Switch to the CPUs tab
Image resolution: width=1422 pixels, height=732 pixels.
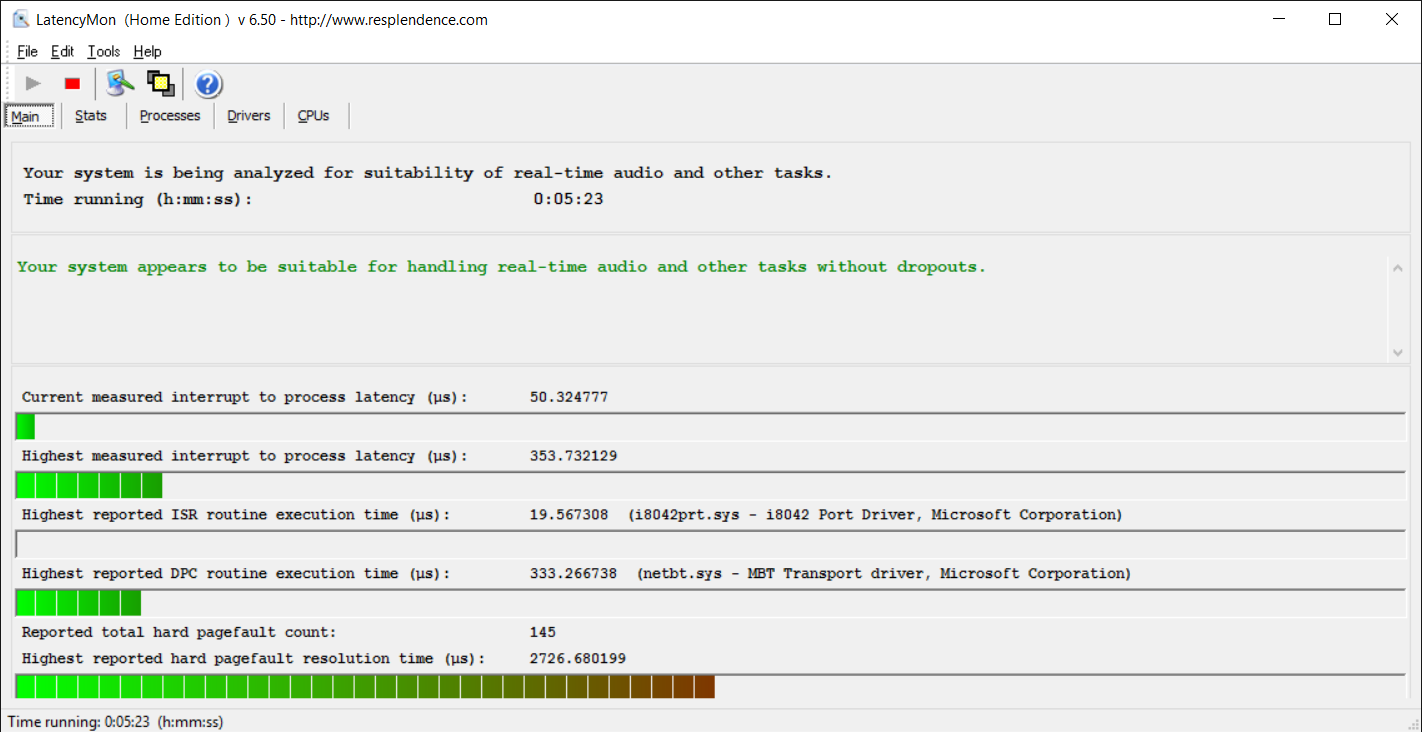tap(313, 116)
